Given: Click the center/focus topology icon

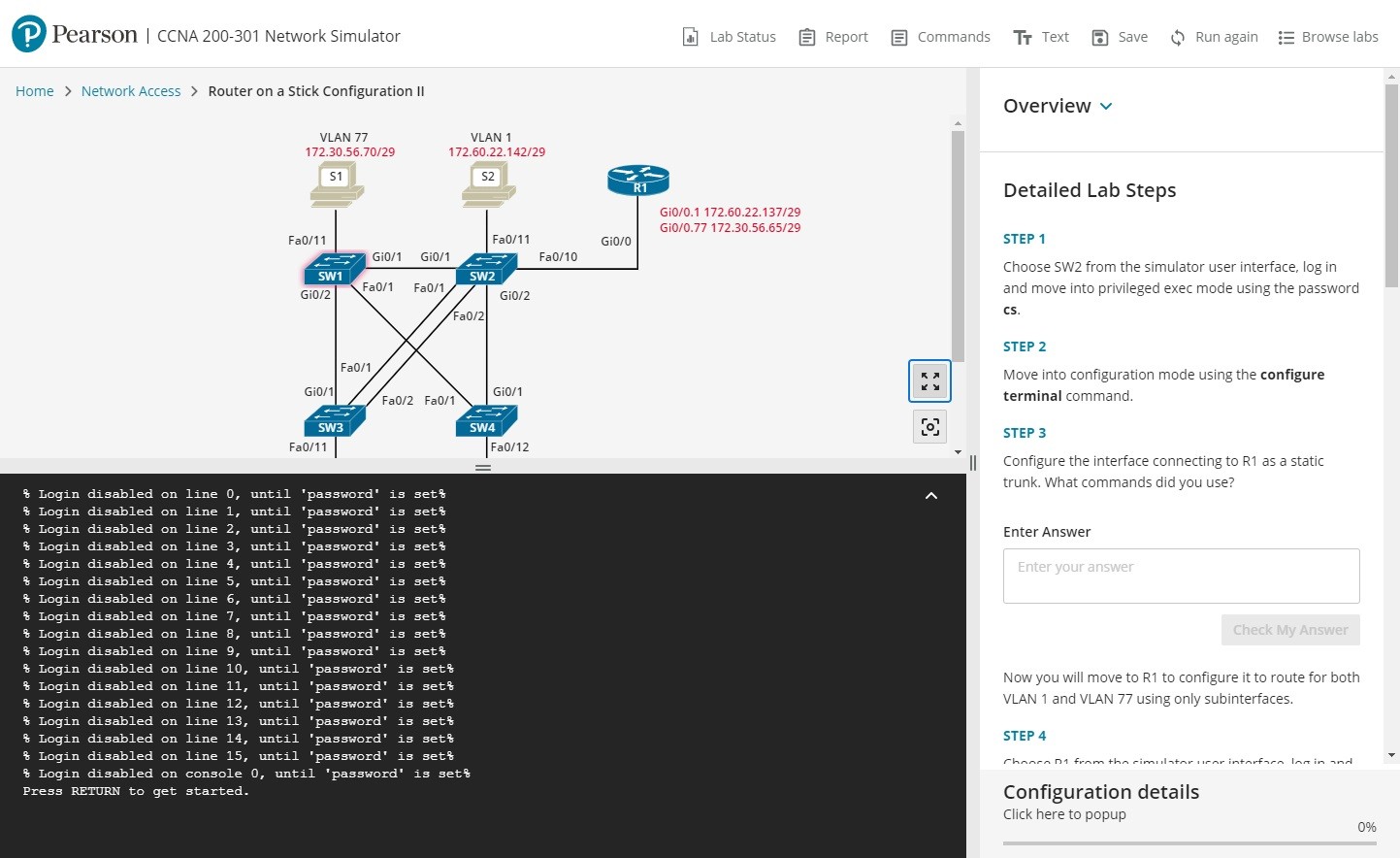Looking at the screenshot, I should (929, 427).
